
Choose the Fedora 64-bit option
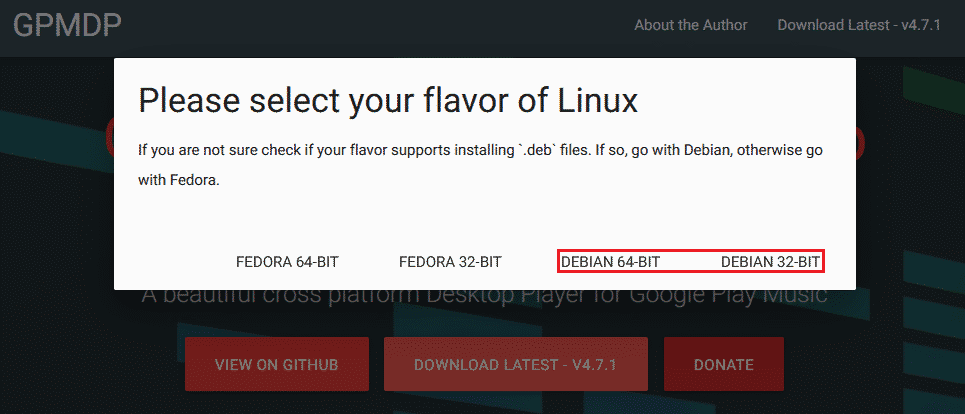287,262
